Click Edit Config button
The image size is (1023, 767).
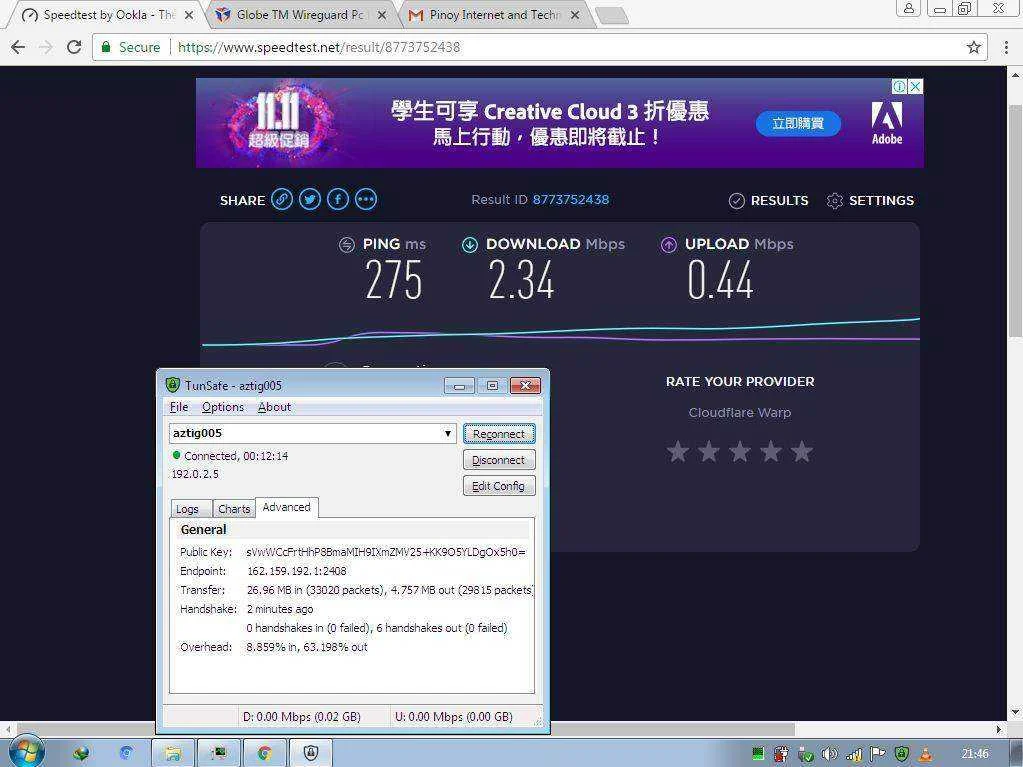point(499,486)
